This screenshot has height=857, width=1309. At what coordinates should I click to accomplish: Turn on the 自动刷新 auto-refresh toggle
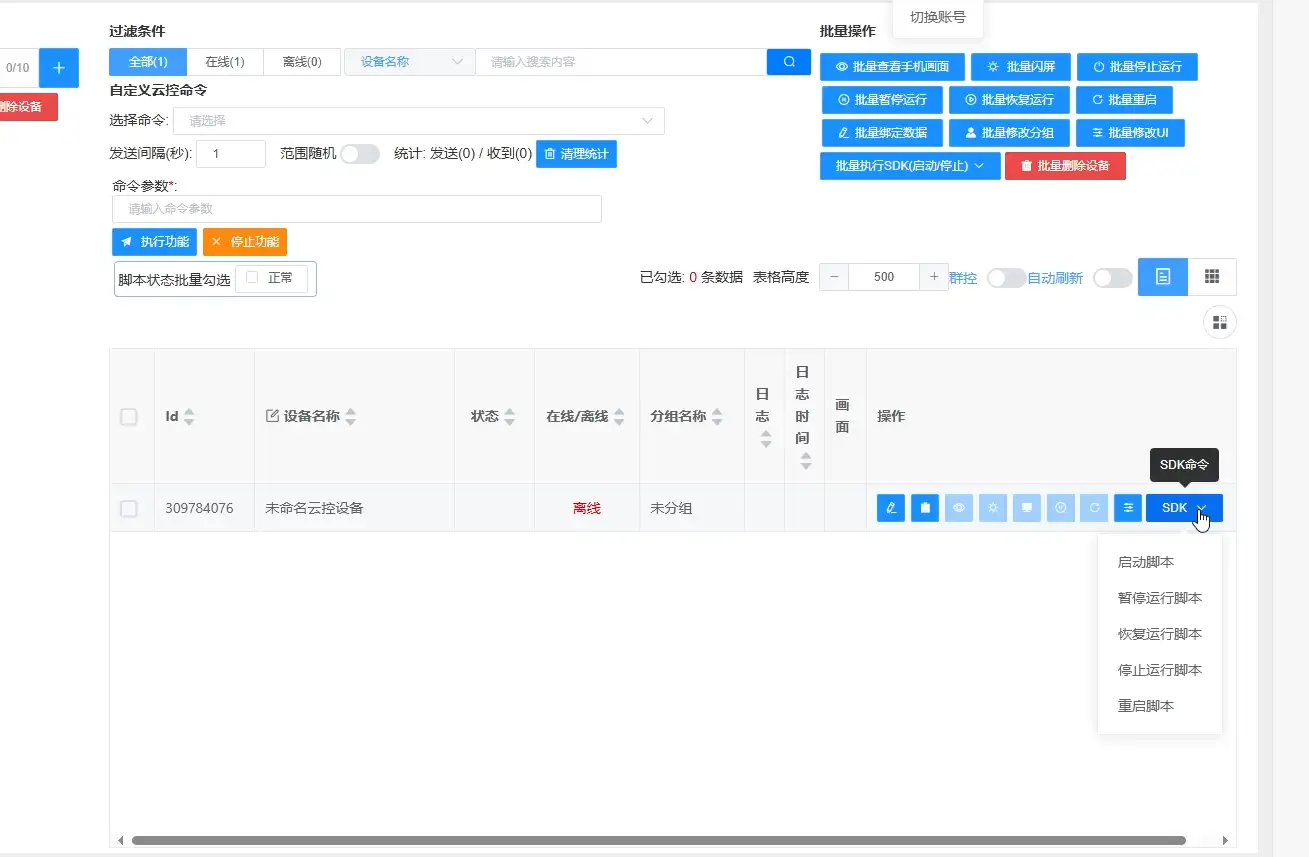click(1112, 279)
